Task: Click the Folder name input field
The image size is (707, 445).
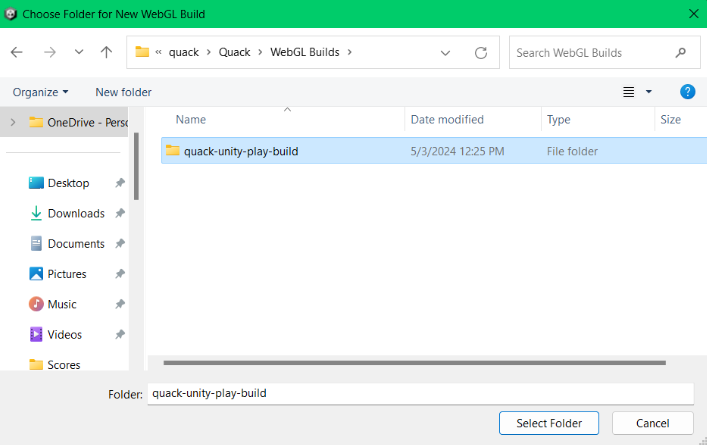Action: pyautogui.click(x=420, y=394)
